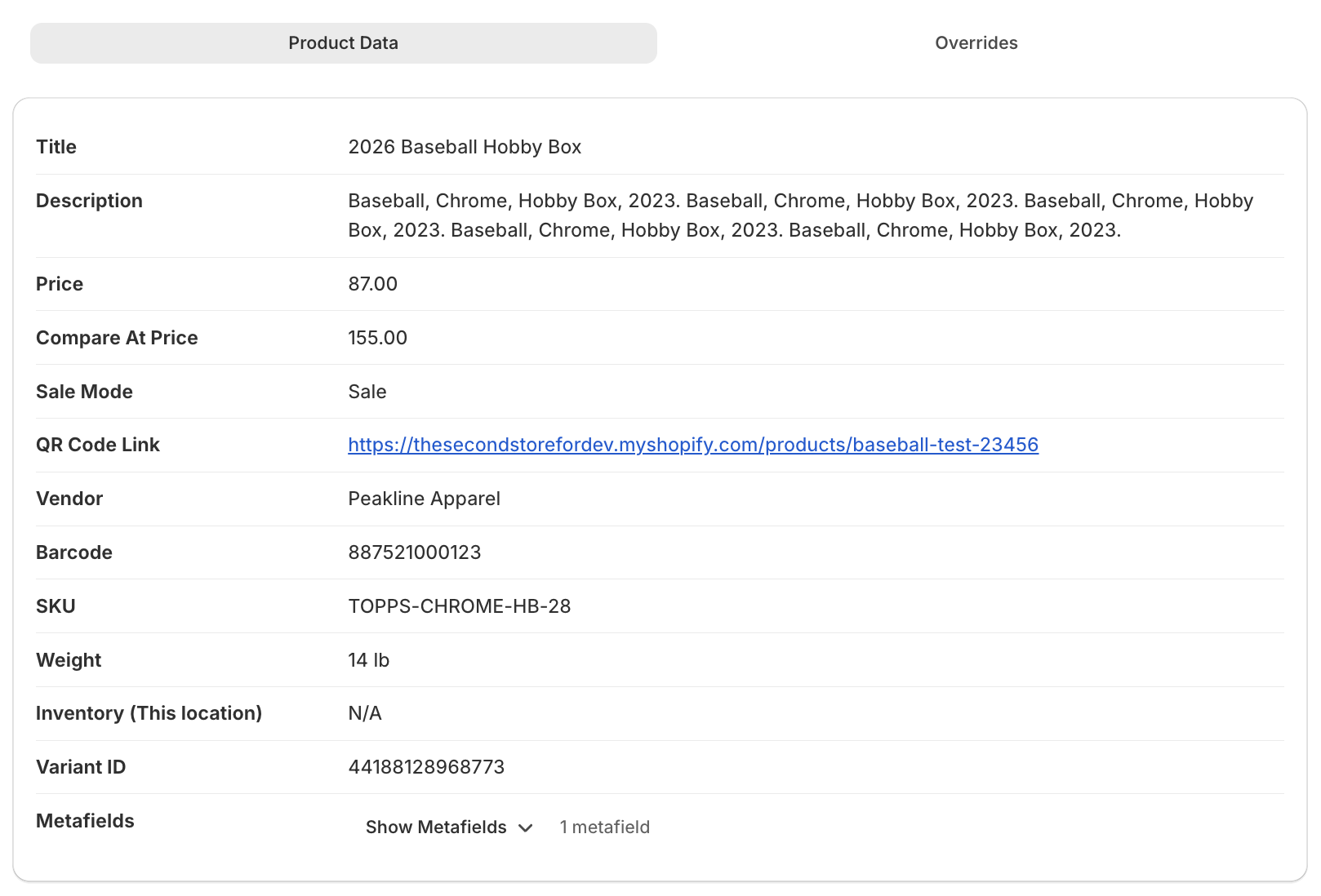This screenshot has height=896, width=1321.
Task: Select the compare at price 155.00
Action: pos(378,338)
